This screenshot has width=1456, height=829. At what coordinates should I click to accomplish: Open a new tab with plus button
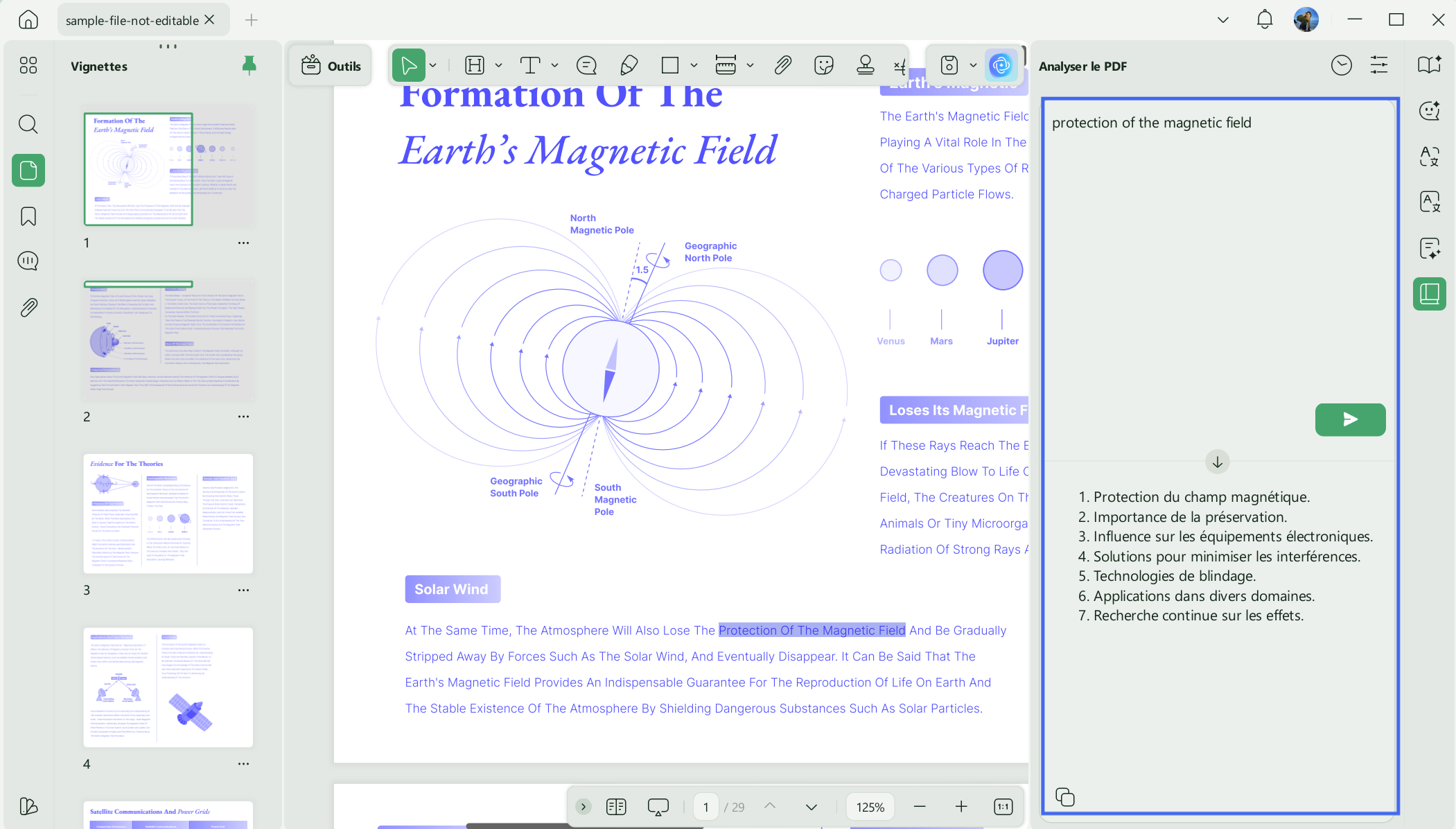(x=252, y=20)
